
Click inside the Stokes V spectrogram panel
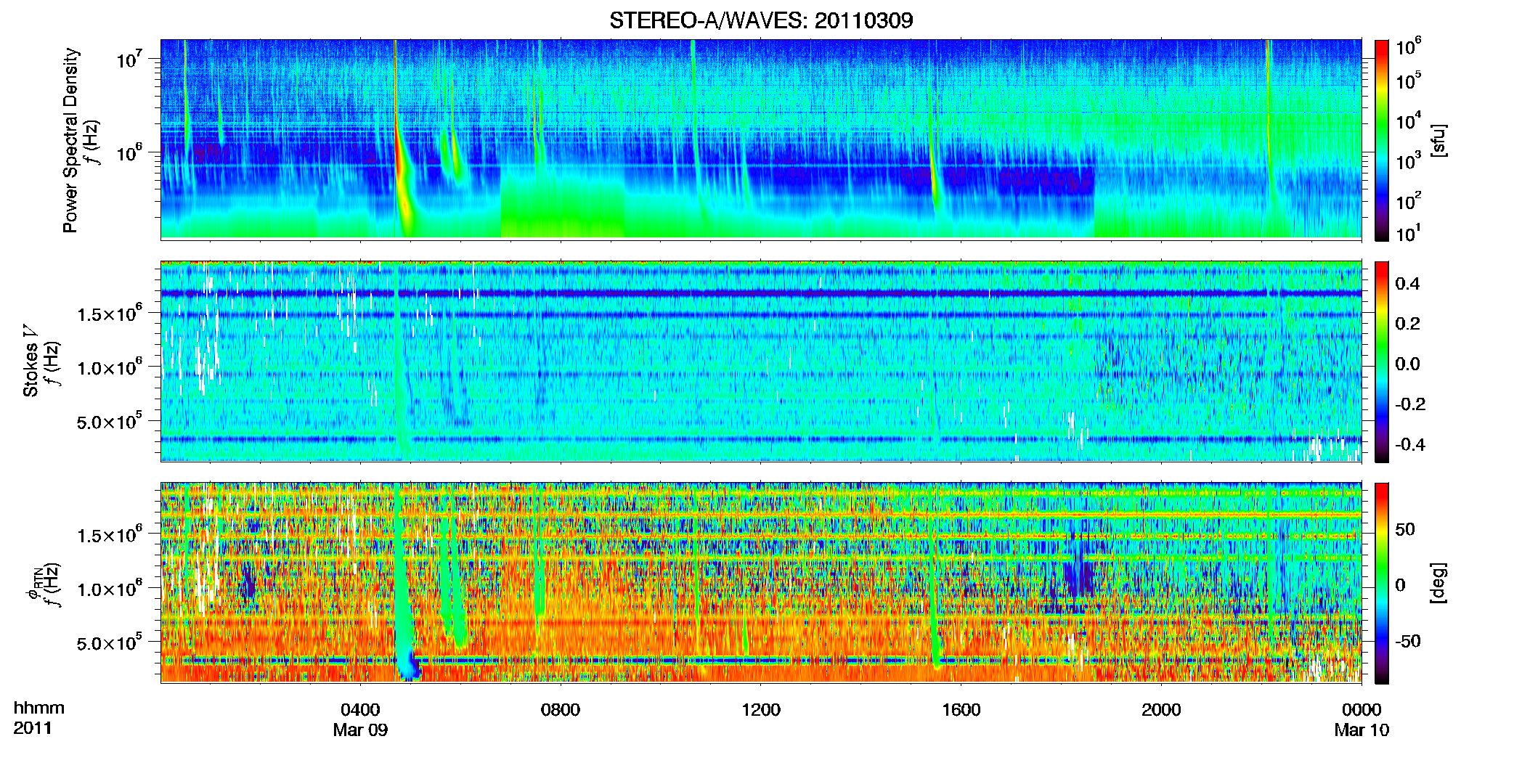[761, 361]
